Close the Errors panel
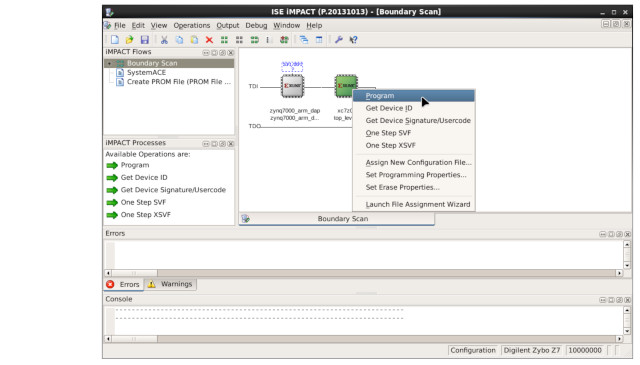640x365 pixels. tap(628, 234)
